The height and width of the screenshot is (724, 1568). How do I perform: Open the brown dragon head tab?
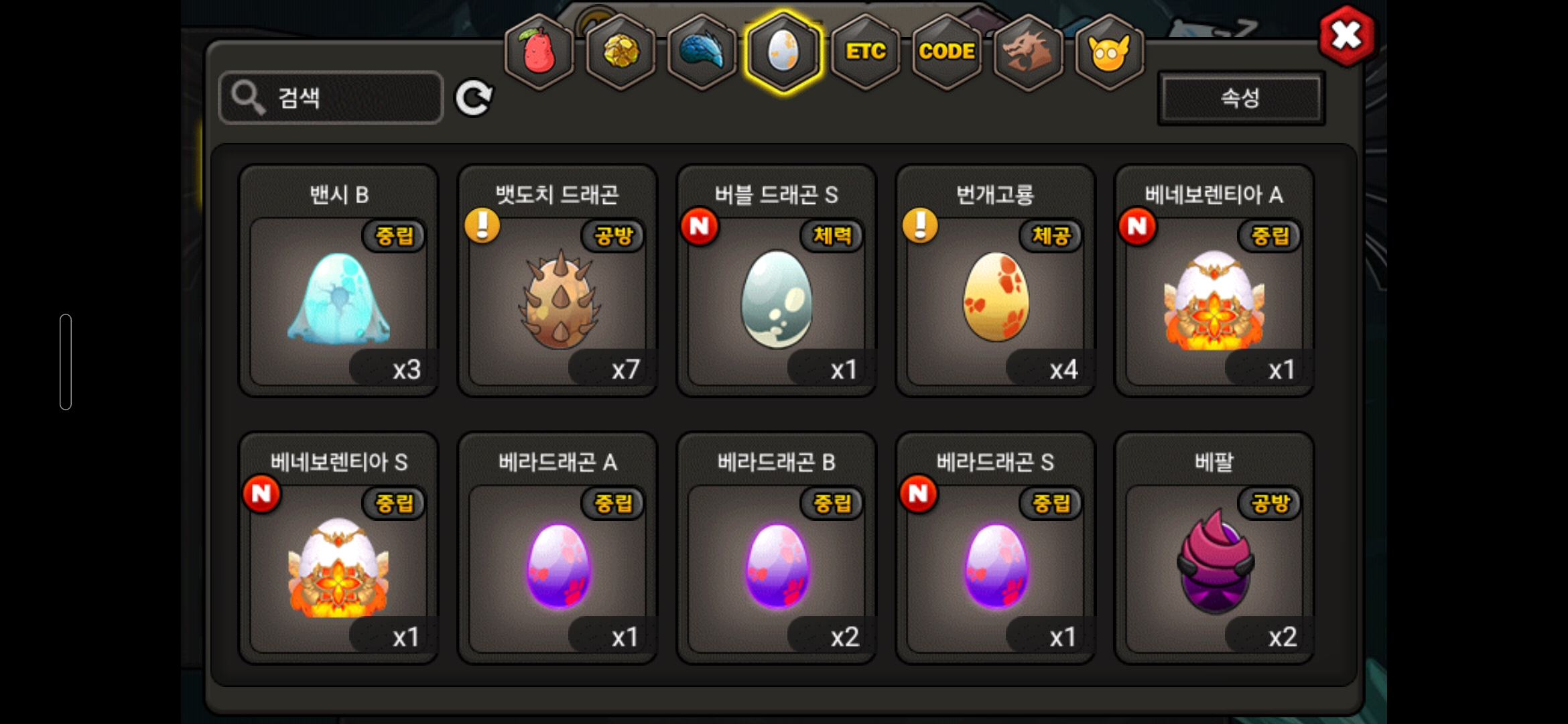[x=1028, y=52]
